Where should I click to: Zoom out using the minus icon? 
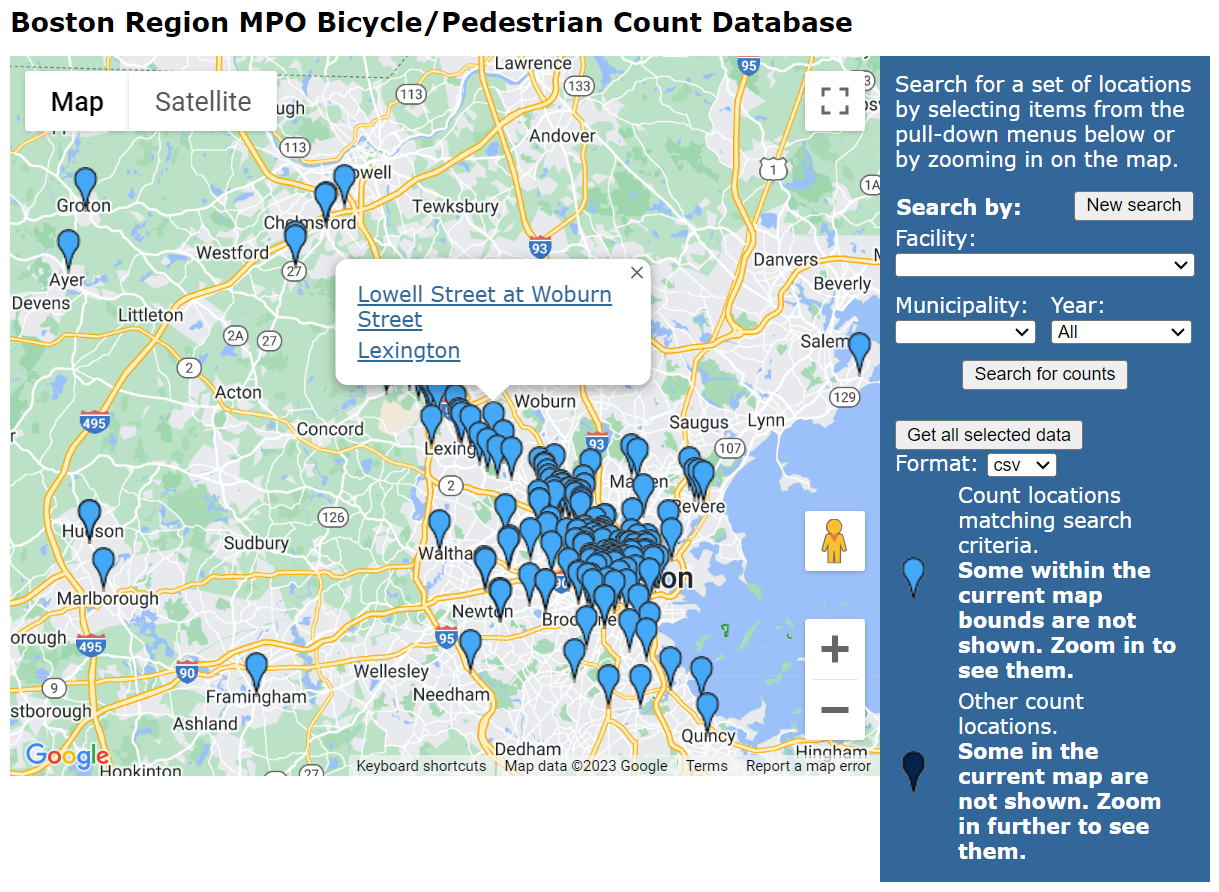[x=834, y=711]
